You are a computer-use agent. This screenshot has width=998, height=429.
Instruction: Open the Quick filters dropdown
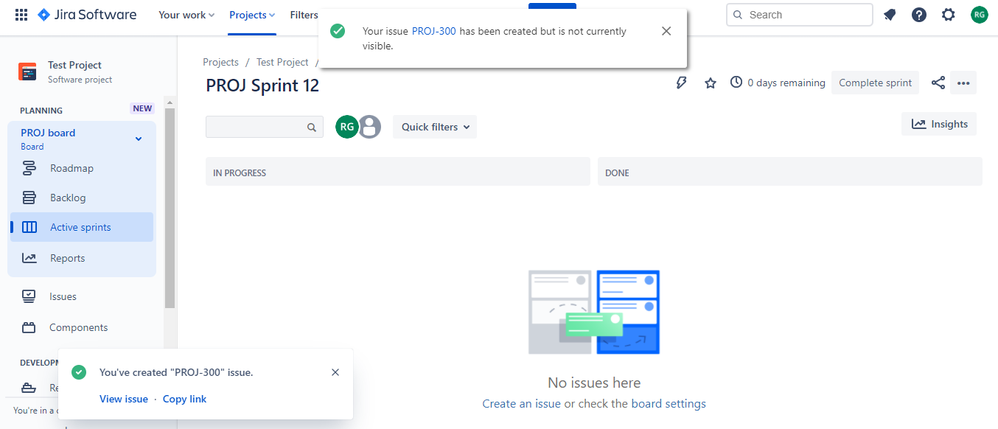tap(435, 127)
